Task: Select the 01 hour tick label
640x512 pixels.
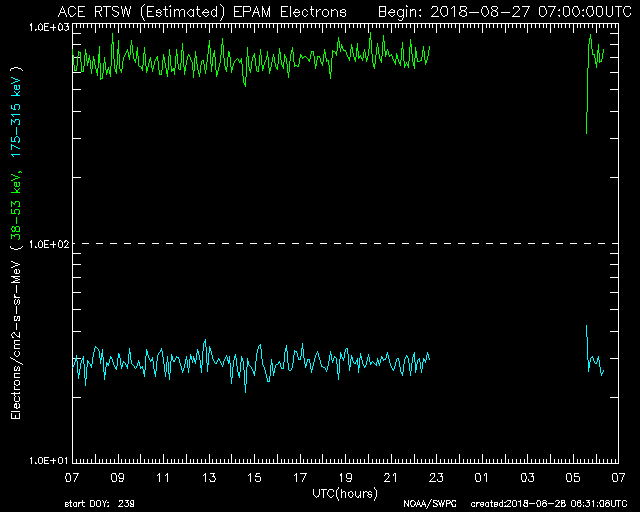Action: tap(482, 478)
